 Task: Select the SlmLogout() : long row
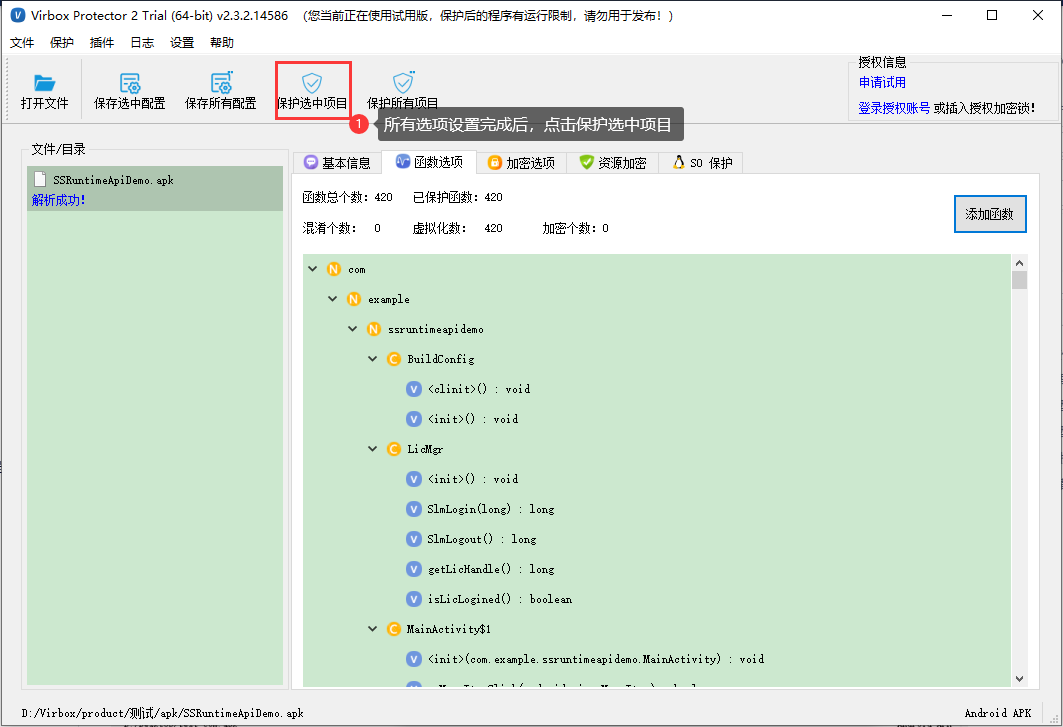tap(481, 539)
